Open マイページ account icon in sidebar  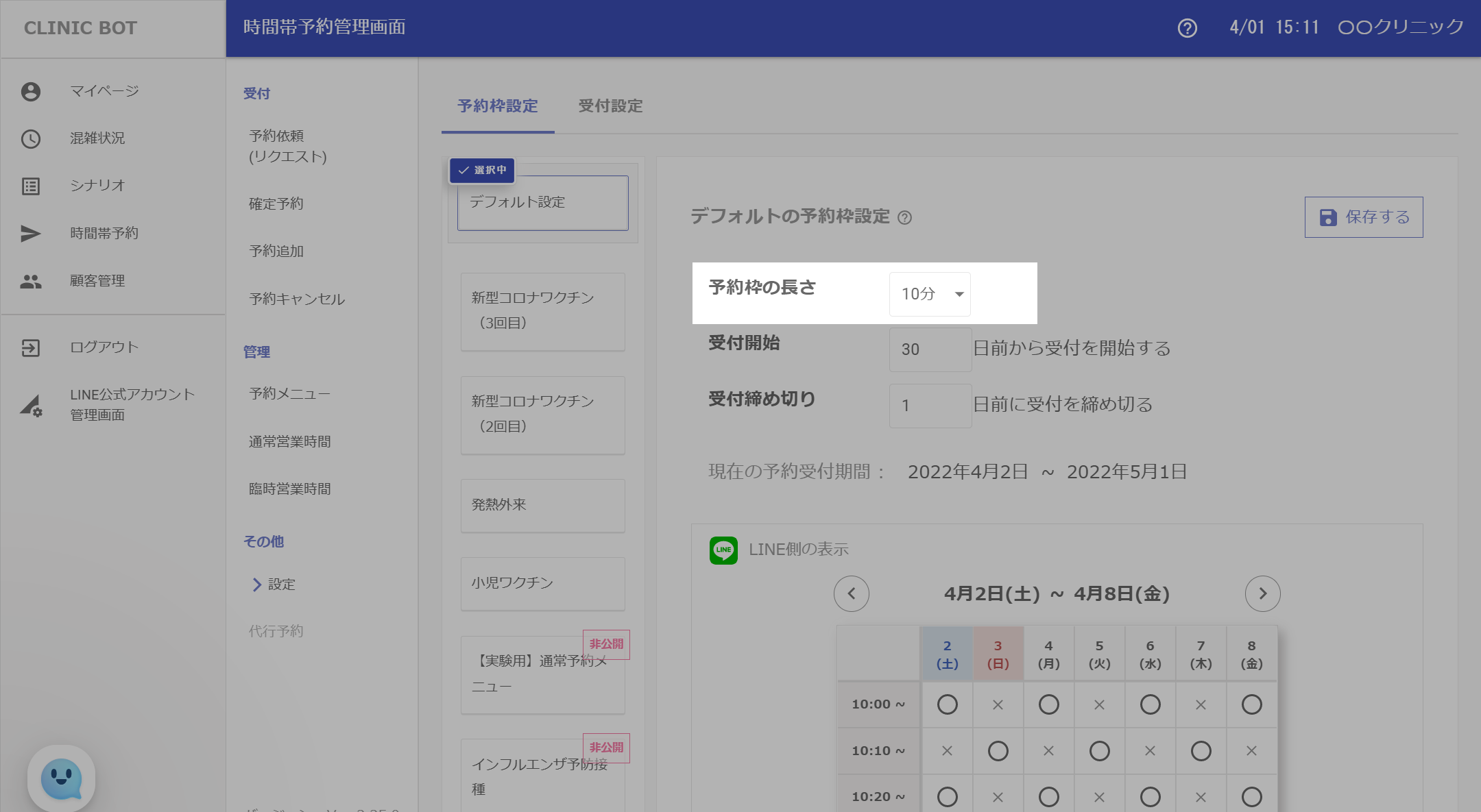[x=31, y=91]
